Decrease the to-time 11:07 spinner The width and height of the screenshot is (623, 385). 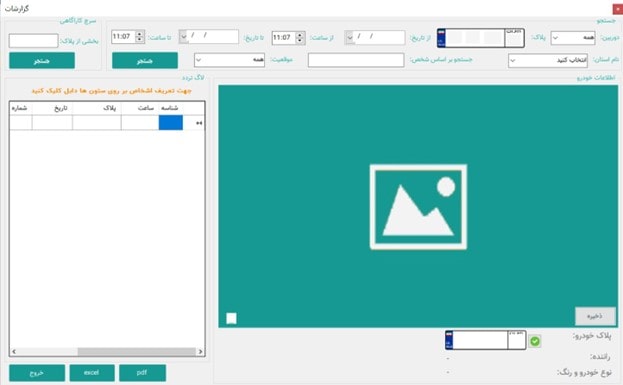[139, 40]
